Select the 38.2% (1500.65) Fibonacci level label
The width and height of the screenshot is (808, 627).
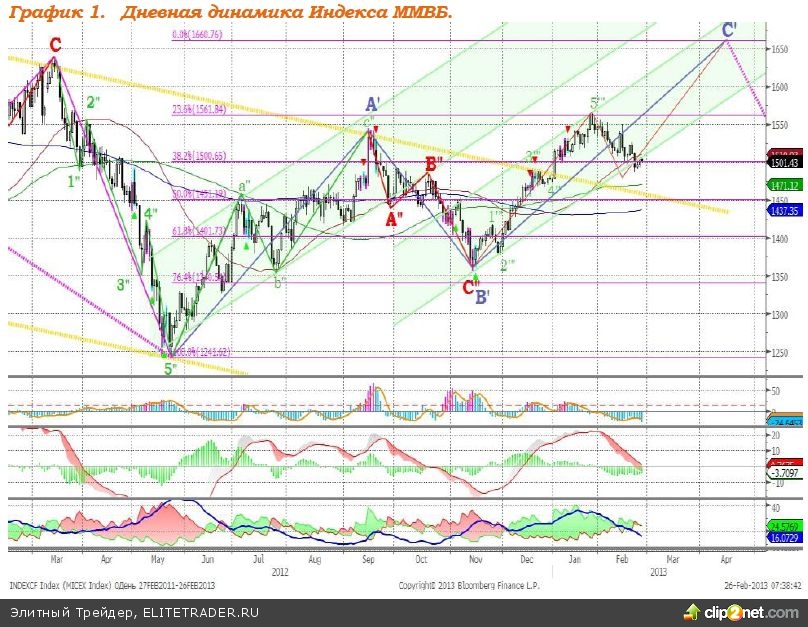pos(200,156)
